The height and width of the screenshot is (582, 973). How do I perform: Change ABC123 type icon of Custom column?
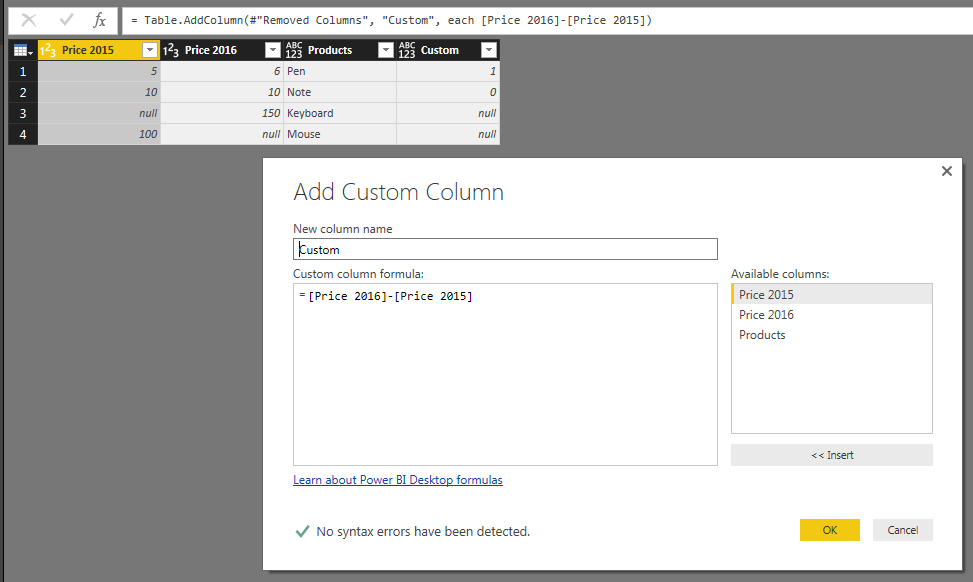coord(406,50)
